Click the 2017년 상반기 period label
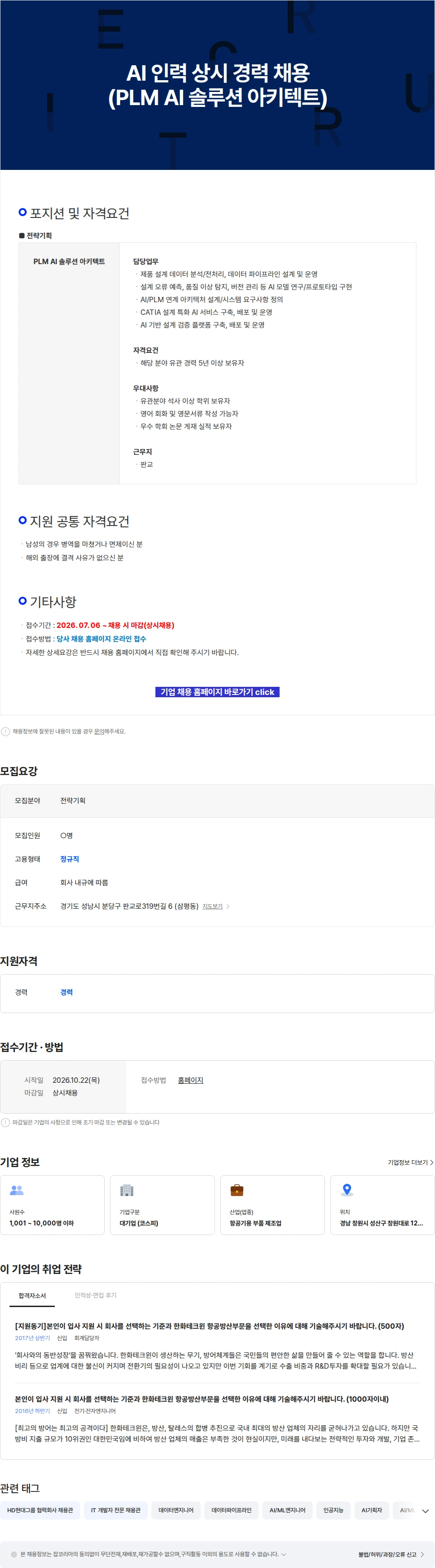This screenshot has height=1568, width=435. coord(32,1337)
